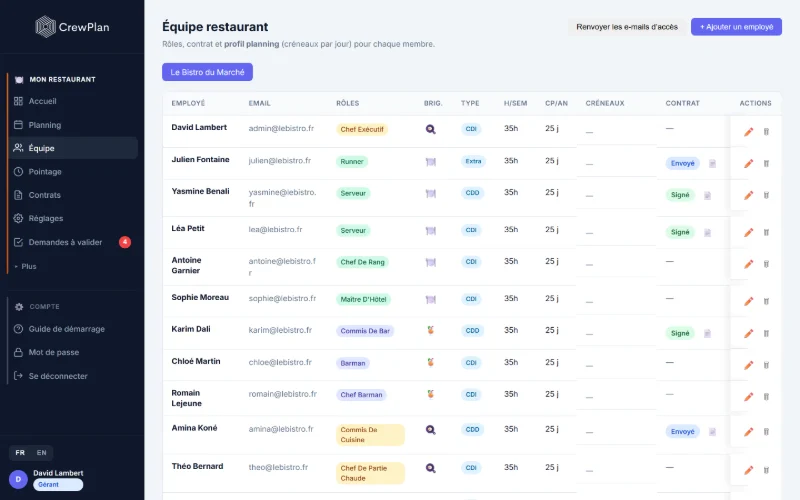Edit Amina Koné with pencil icon
Screen dimensions: 800x500
click(x=748, y=432)
